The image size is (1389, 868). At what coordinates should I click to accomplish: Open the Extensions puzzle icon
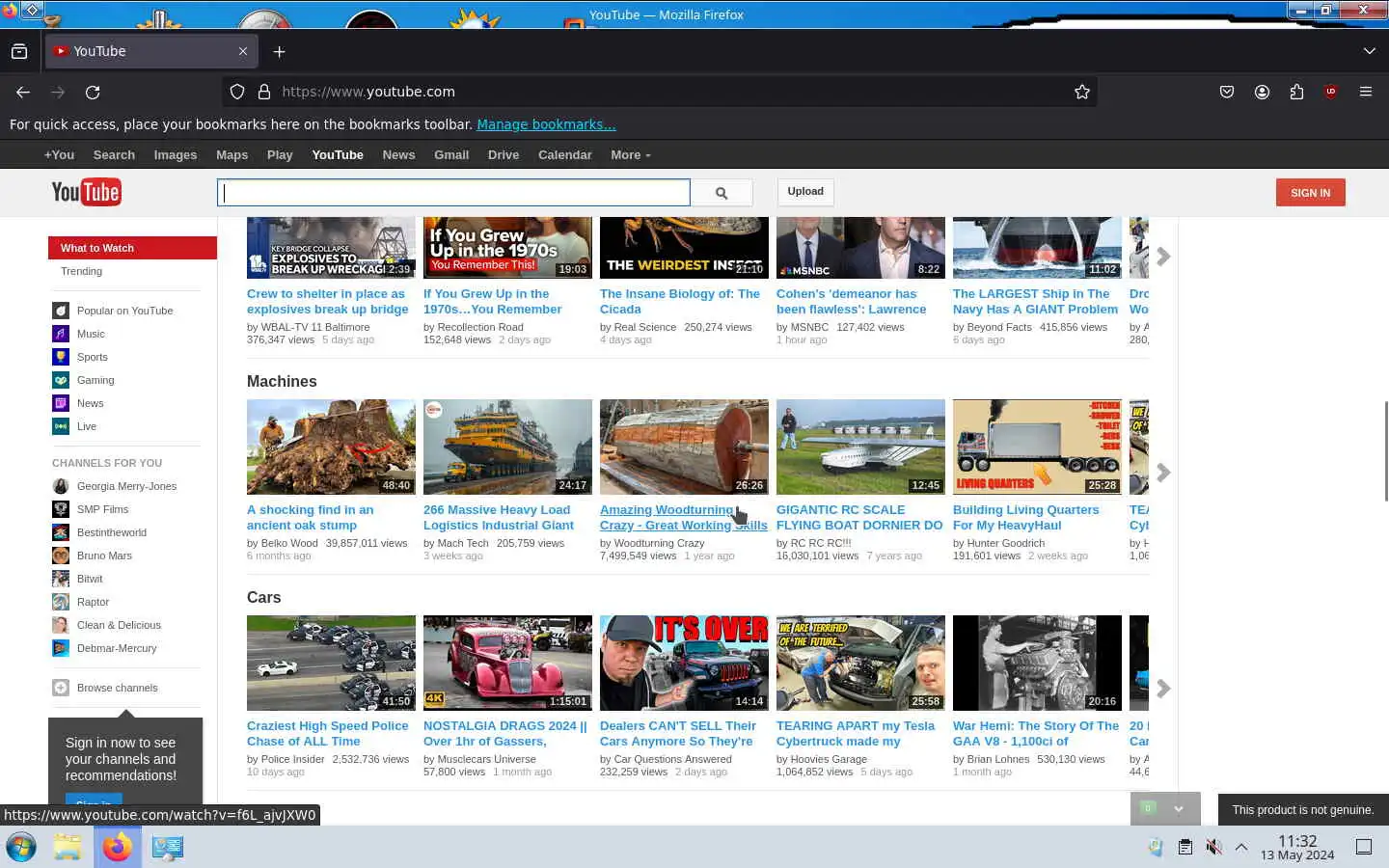pos(1296,92)
